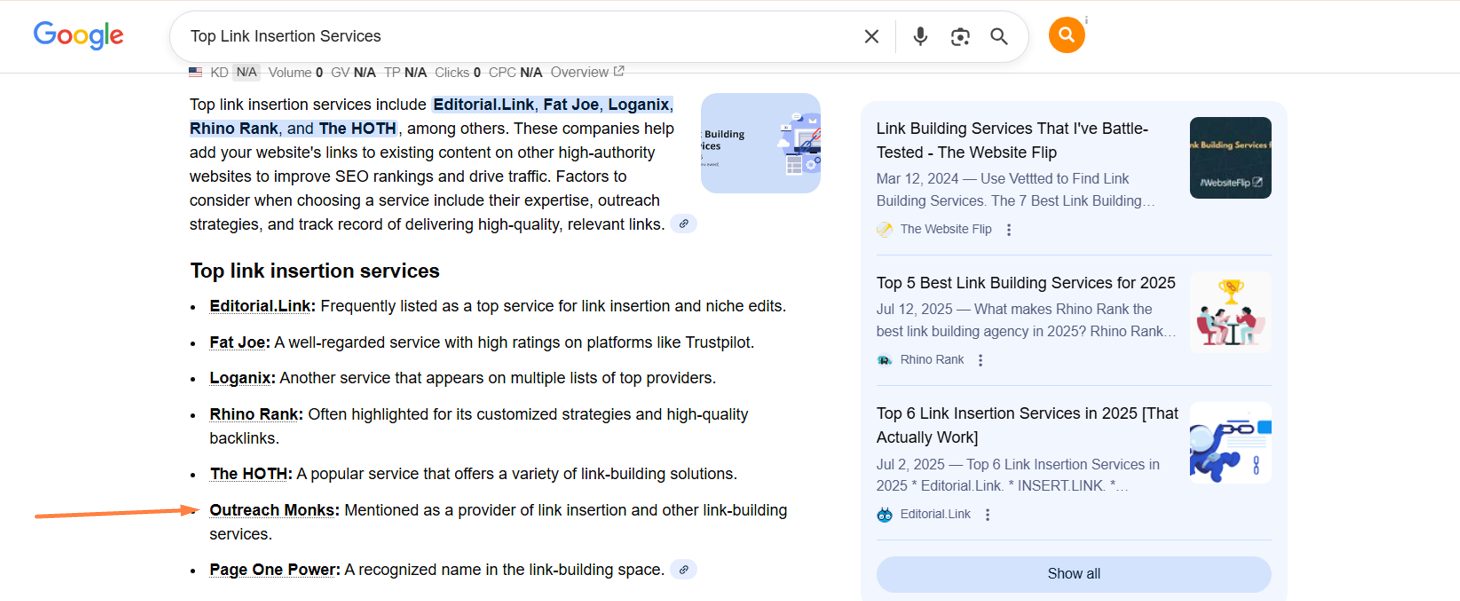Viewport: 1460px width, 601px height.
Task: Click the Fat Joe list link
Action: (x=239, y=342)
